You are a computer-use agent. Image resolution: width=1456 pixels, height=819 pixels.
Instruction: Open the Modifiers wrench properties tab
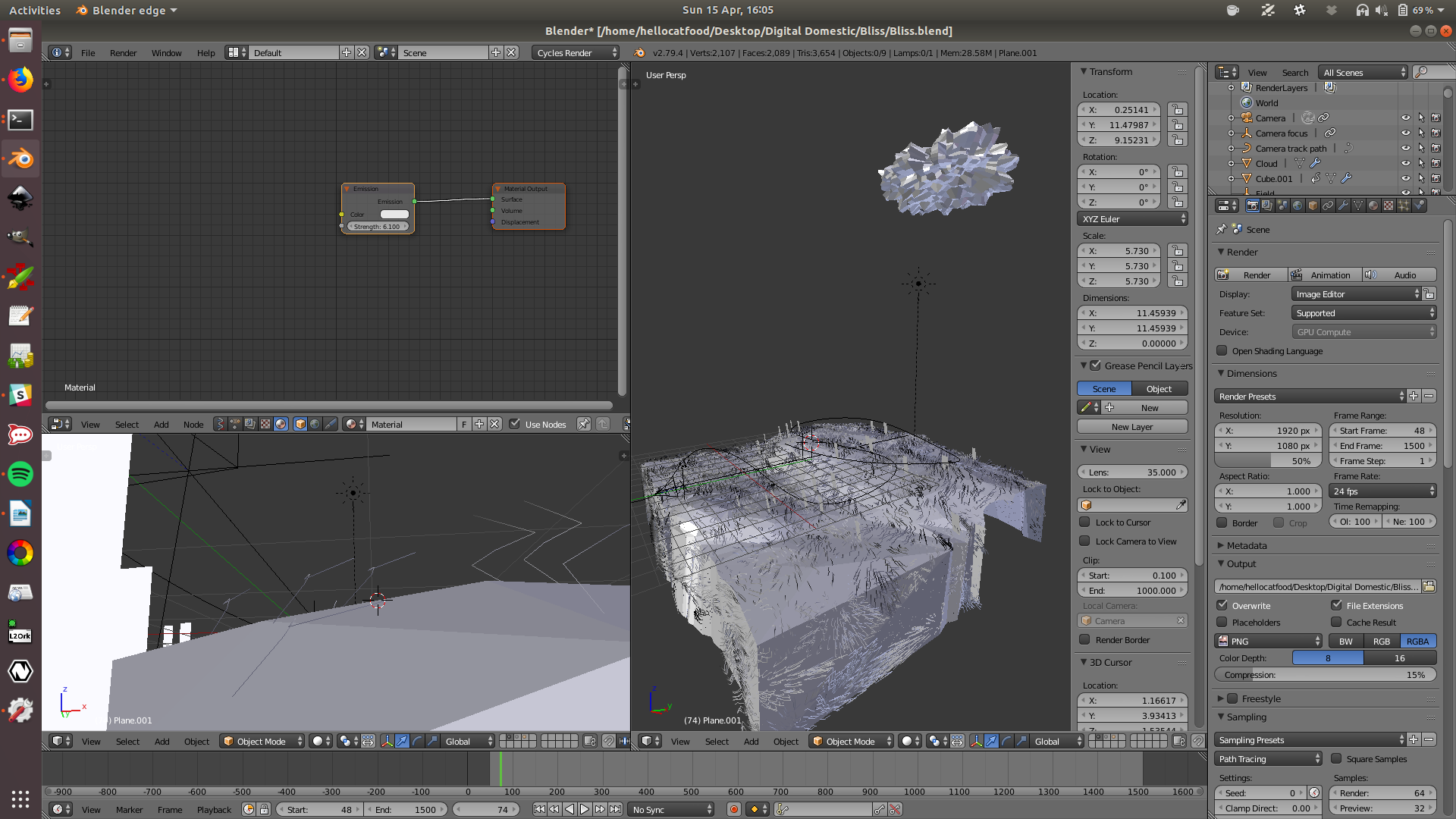[1343, 206]
